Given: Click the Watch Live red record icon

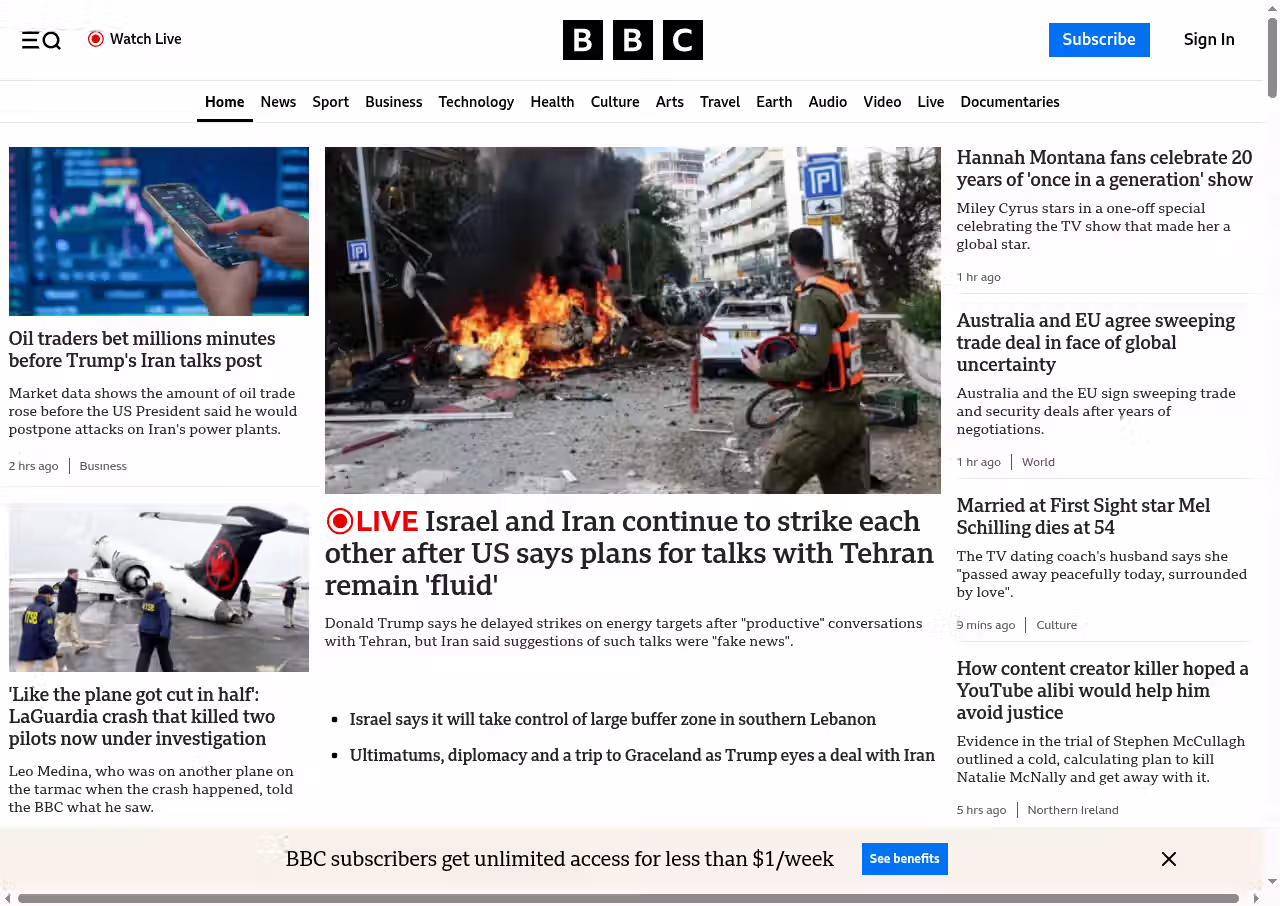Looking at the screenshot, I should tap(96, 39).
